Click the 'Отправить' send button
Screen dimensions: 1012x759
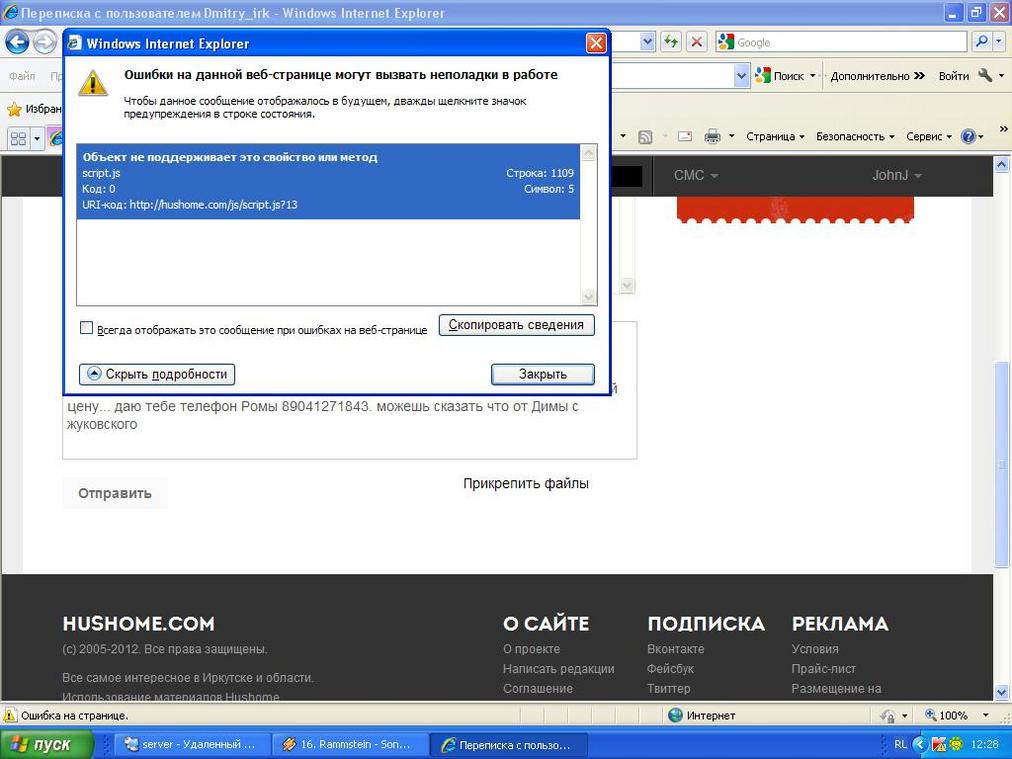coord(115,493)
